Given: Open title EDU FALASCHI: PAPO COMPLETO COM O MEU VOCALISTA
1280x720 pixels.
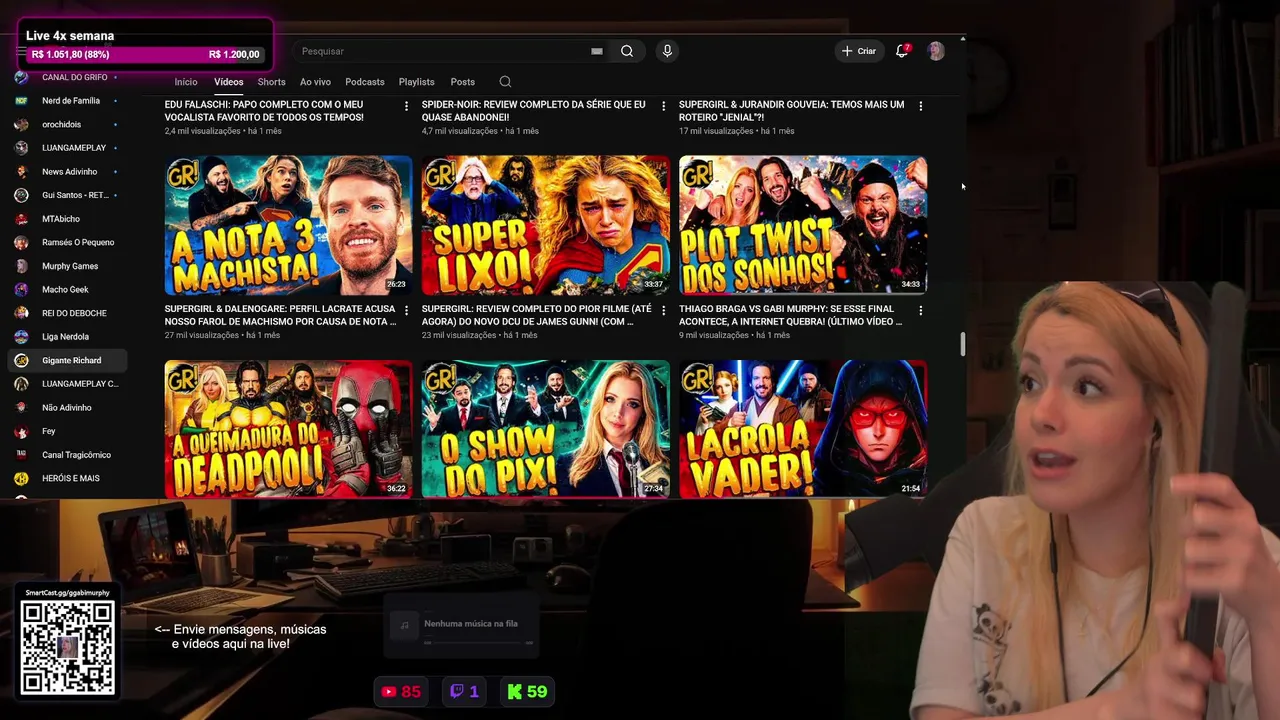Looking at the screenshot, I should click(x=264, y=111).
